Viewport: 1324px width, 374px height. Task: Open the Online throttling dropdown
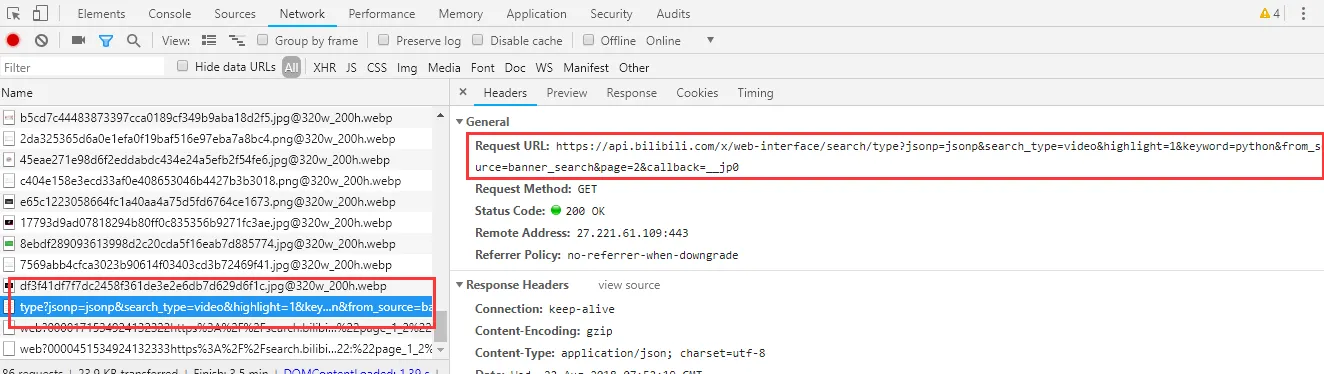click(680, 41)
